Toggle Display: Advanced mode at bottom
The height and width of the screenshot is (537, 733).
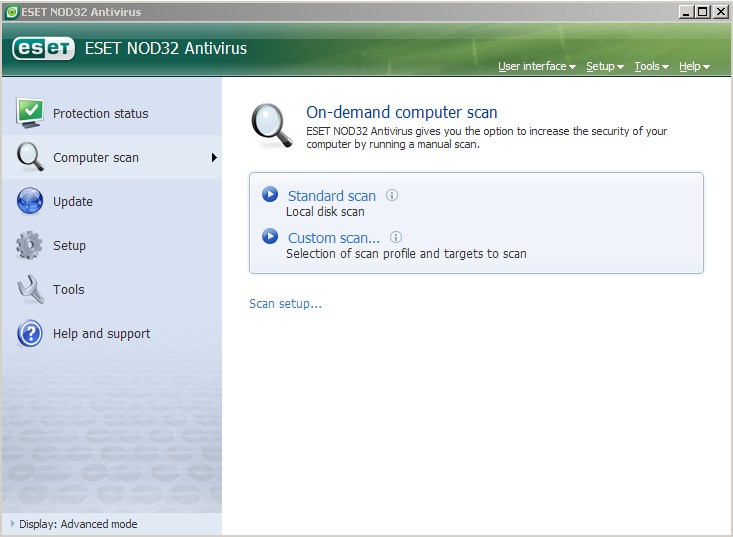(77, 524)
